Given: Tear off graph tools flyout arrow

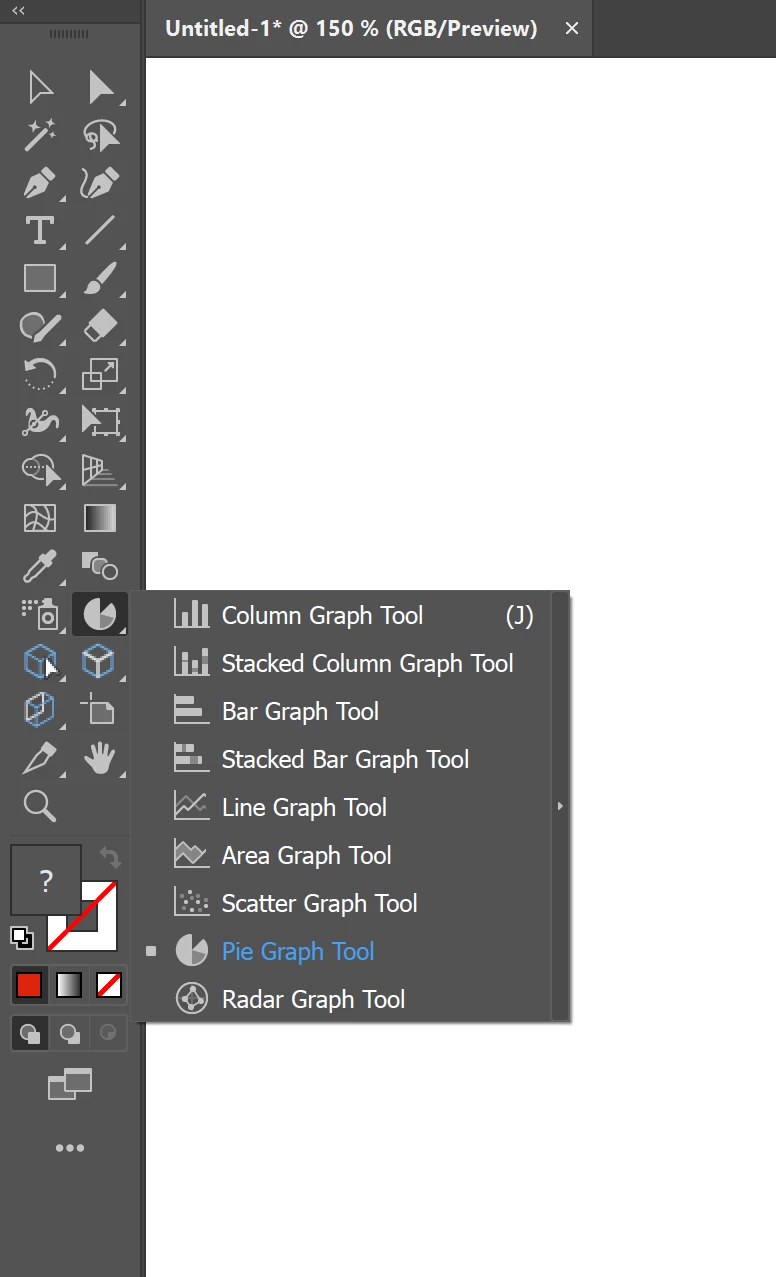Looking at the screenshot, I should click(560, 806).
